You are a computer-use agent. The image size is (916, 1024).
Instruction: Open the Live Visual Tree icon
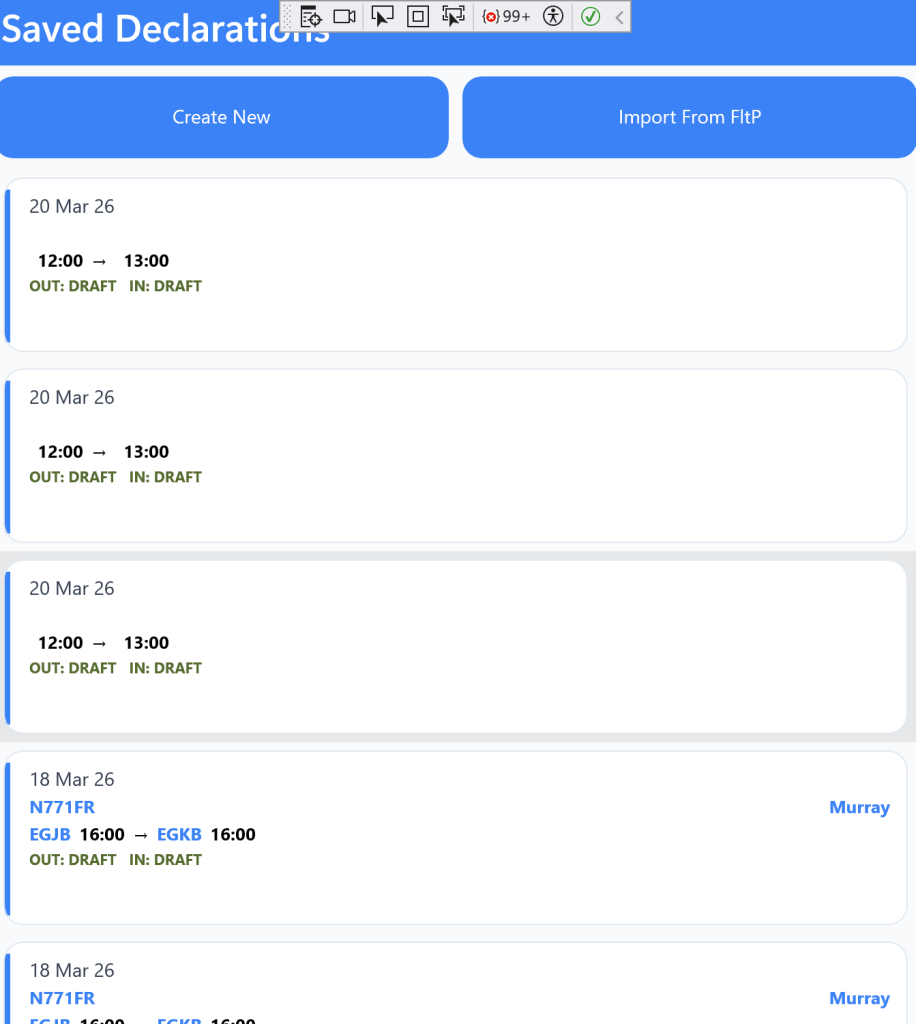310,16
